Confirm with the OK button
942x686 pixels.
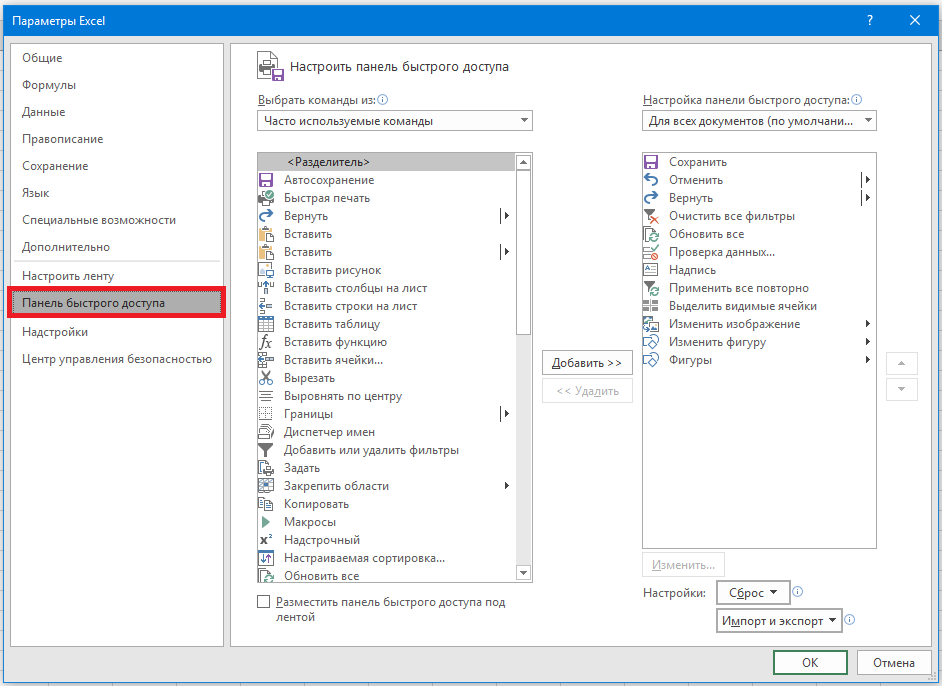tap(810, 663)
